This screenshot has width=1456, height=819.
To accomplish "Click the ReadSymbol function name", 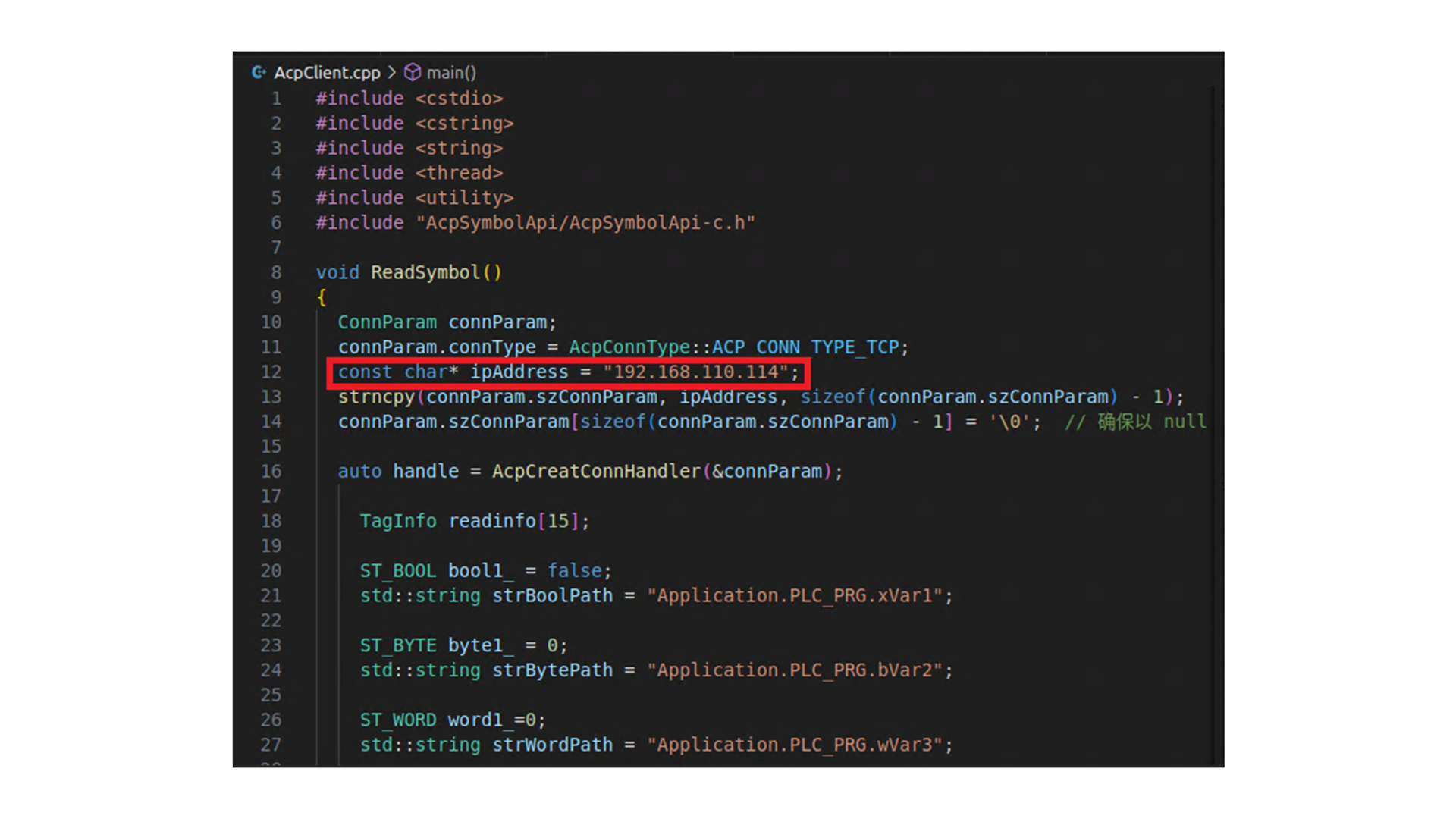I will (425, 272).
